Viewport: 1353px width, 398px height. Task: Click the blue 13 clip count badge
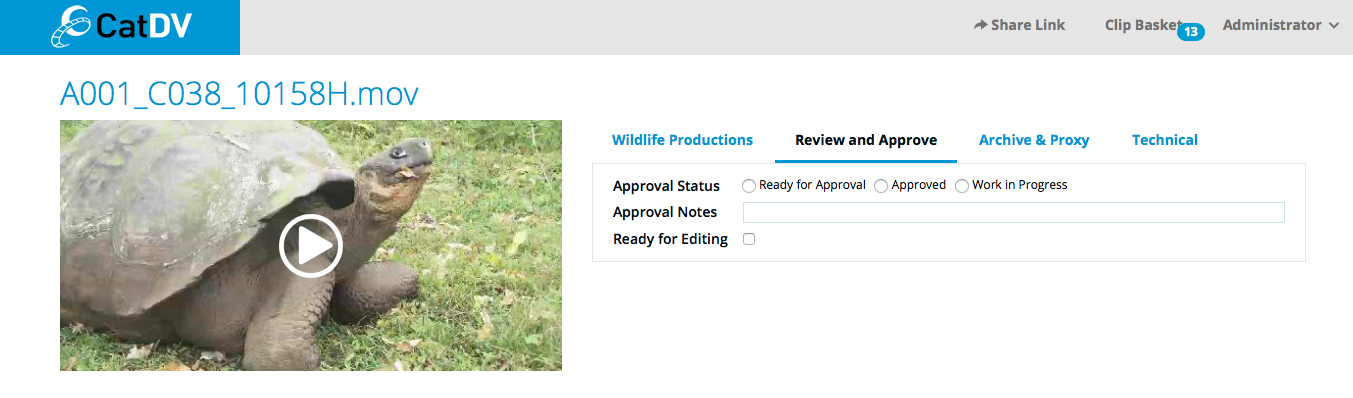1190,32
